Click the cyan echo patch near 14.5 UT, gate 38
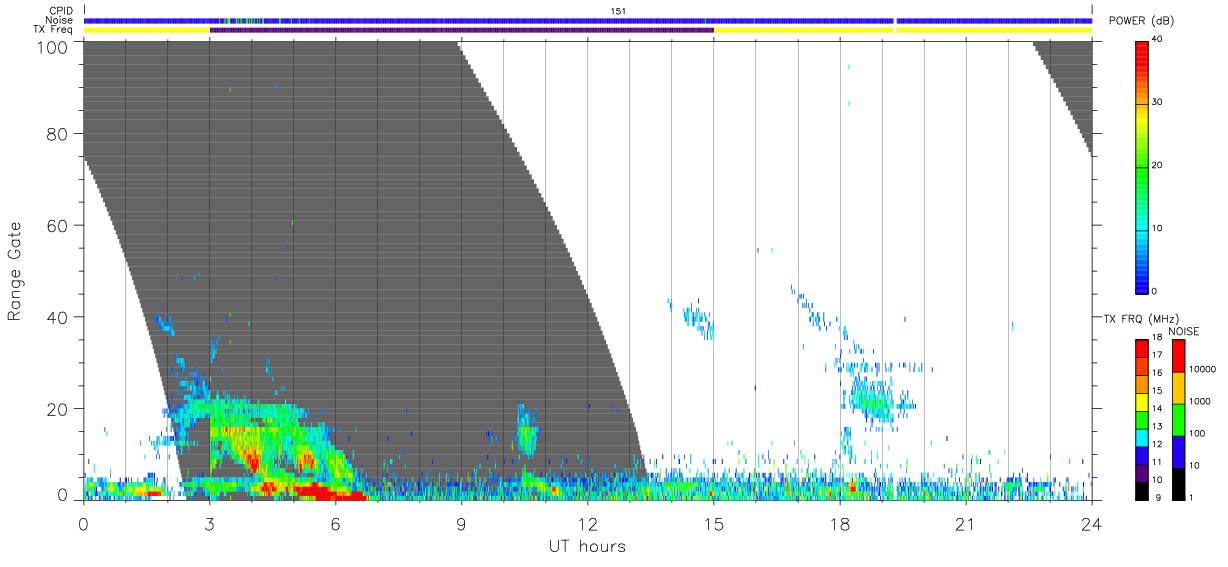 (698, 320)
